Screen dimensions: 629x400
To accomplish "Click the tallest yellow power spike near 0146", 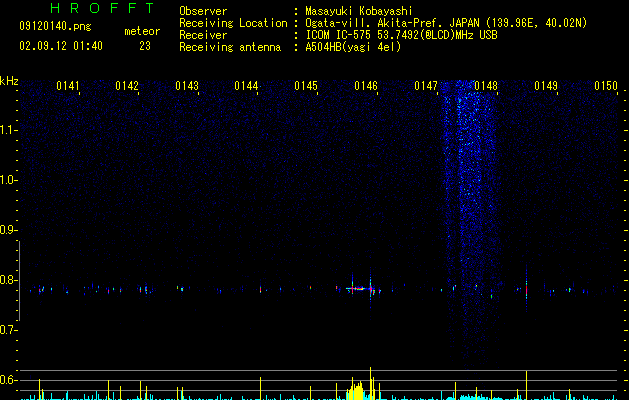I will tap(370, 383).
